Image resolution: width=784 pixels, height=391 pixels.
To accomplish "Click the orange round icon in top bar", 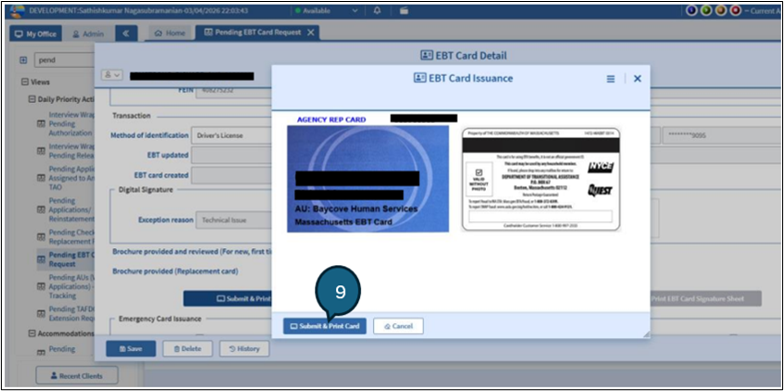I will tap(721, 10).
